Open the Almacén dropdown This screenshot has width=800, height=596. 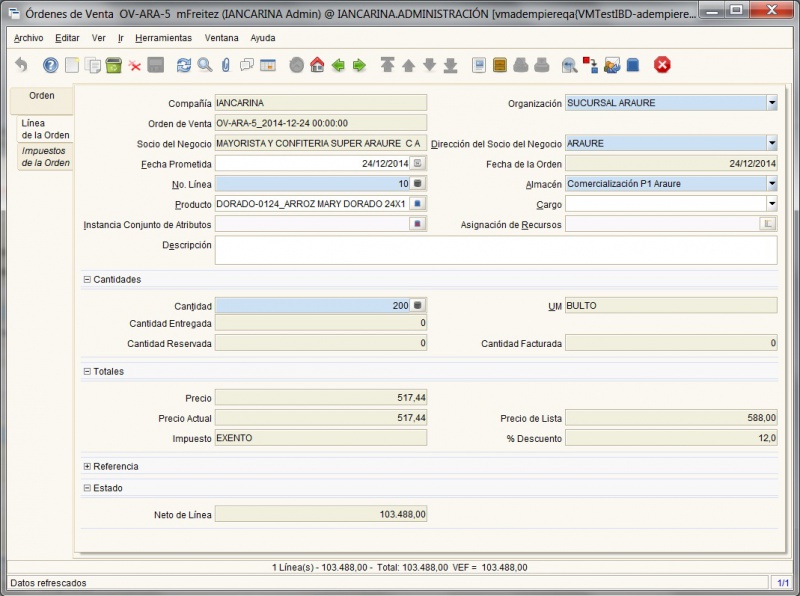coord(772,184)
